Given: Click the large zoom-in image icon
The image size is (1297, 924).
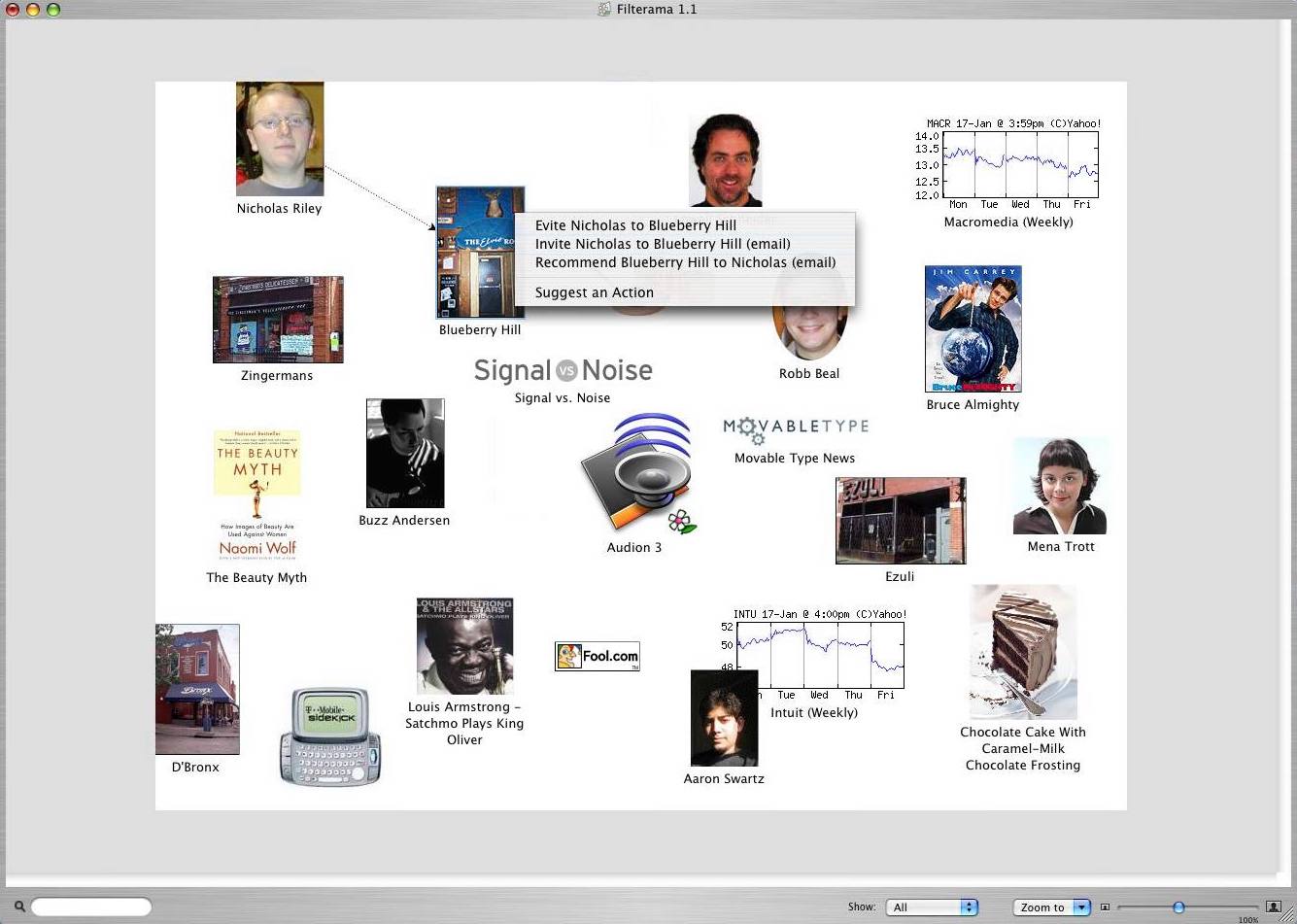Looking at the screenshot, I should coord(1273,907).
